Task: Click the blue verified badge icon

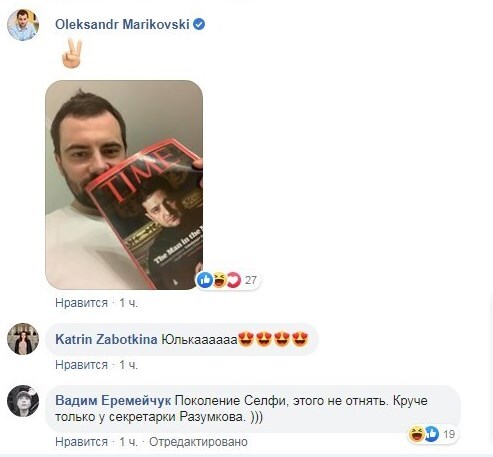Action: [x=199, y=24]
